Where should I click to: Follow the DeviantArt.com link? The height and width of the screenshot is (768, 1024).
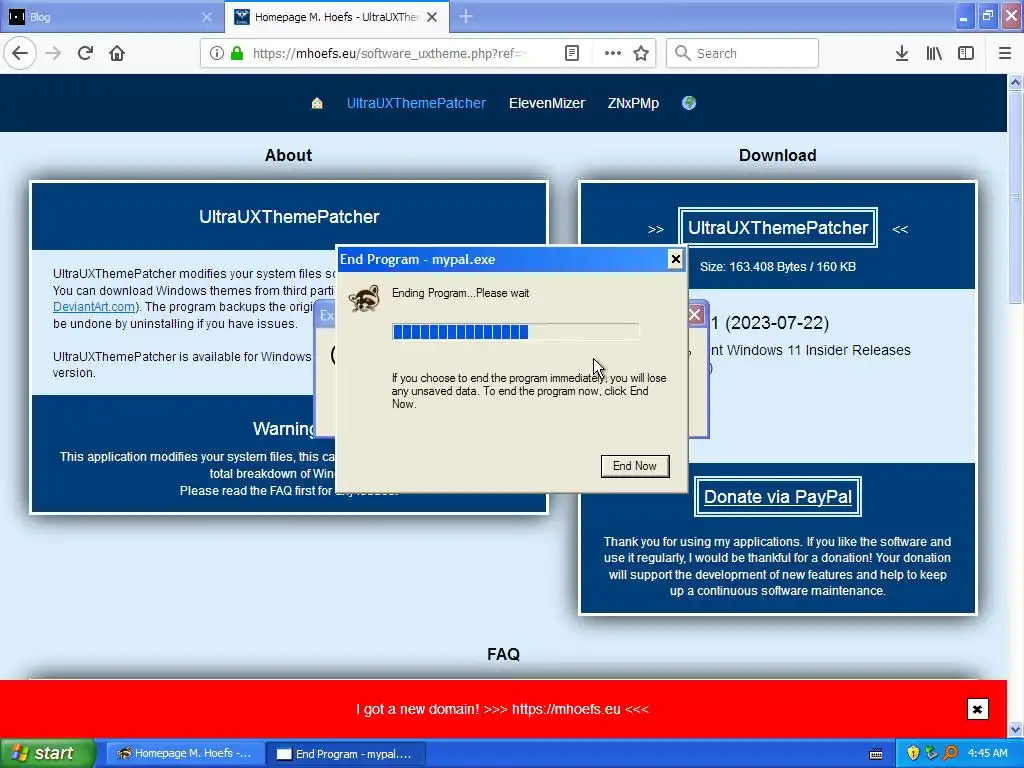(x=94, y=307)
